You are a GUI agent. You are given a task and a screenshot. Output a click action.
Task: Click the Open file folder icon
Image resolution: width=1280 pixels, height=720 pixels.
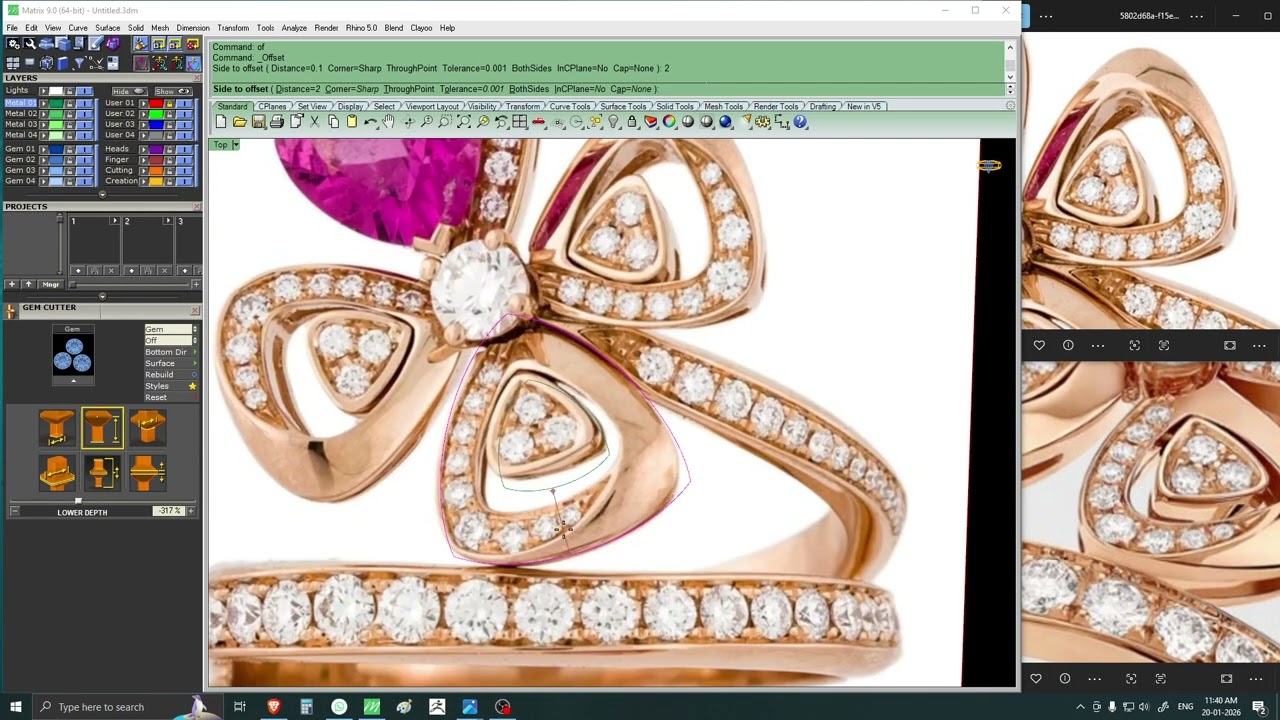pyautogui.click(x=240, y=122)
